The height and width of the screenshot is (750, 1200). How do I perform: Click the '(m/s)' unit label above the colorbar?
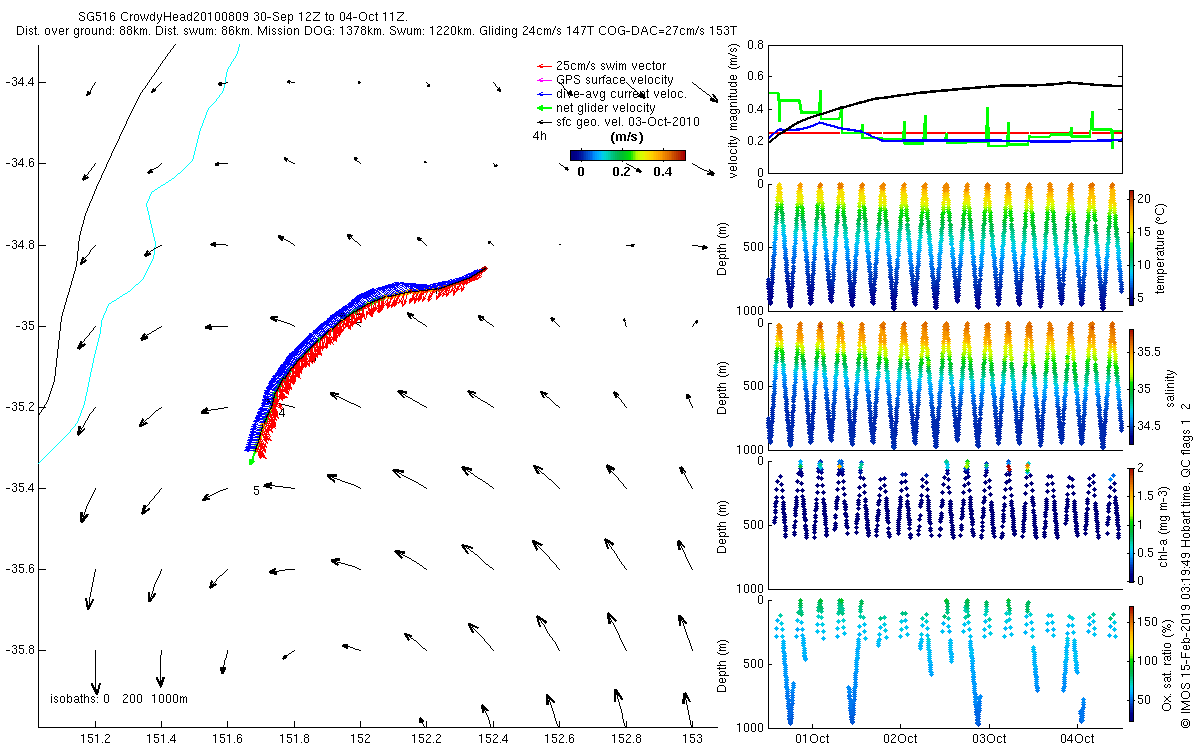point(626,137)
